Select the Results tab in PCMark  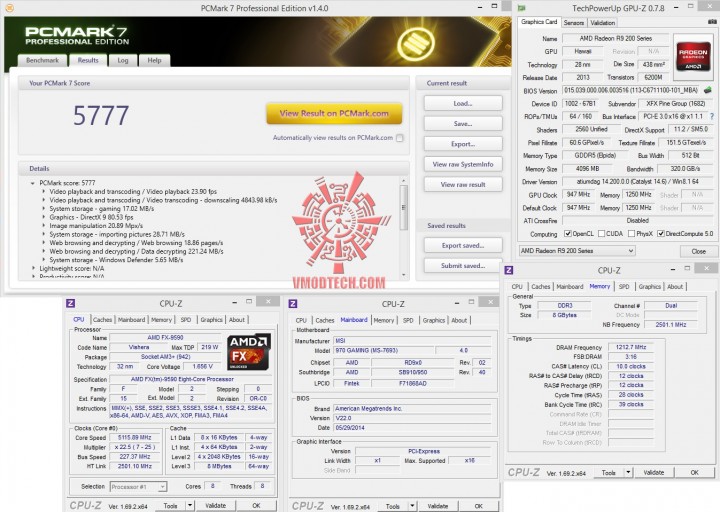tap(88, 60)
